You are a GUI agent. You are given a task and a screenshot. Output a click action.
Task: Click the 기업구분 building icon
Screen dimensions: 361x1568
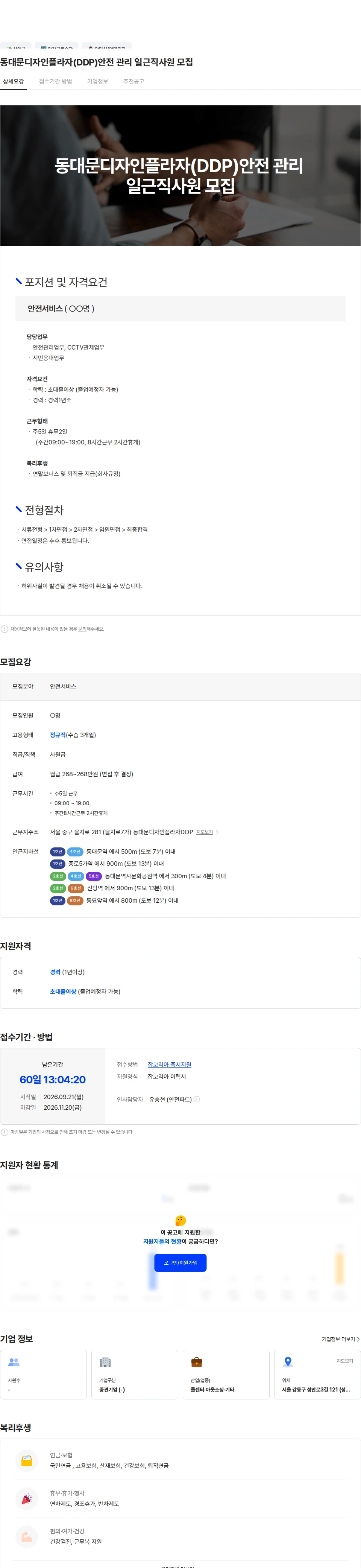(105, 1362)
